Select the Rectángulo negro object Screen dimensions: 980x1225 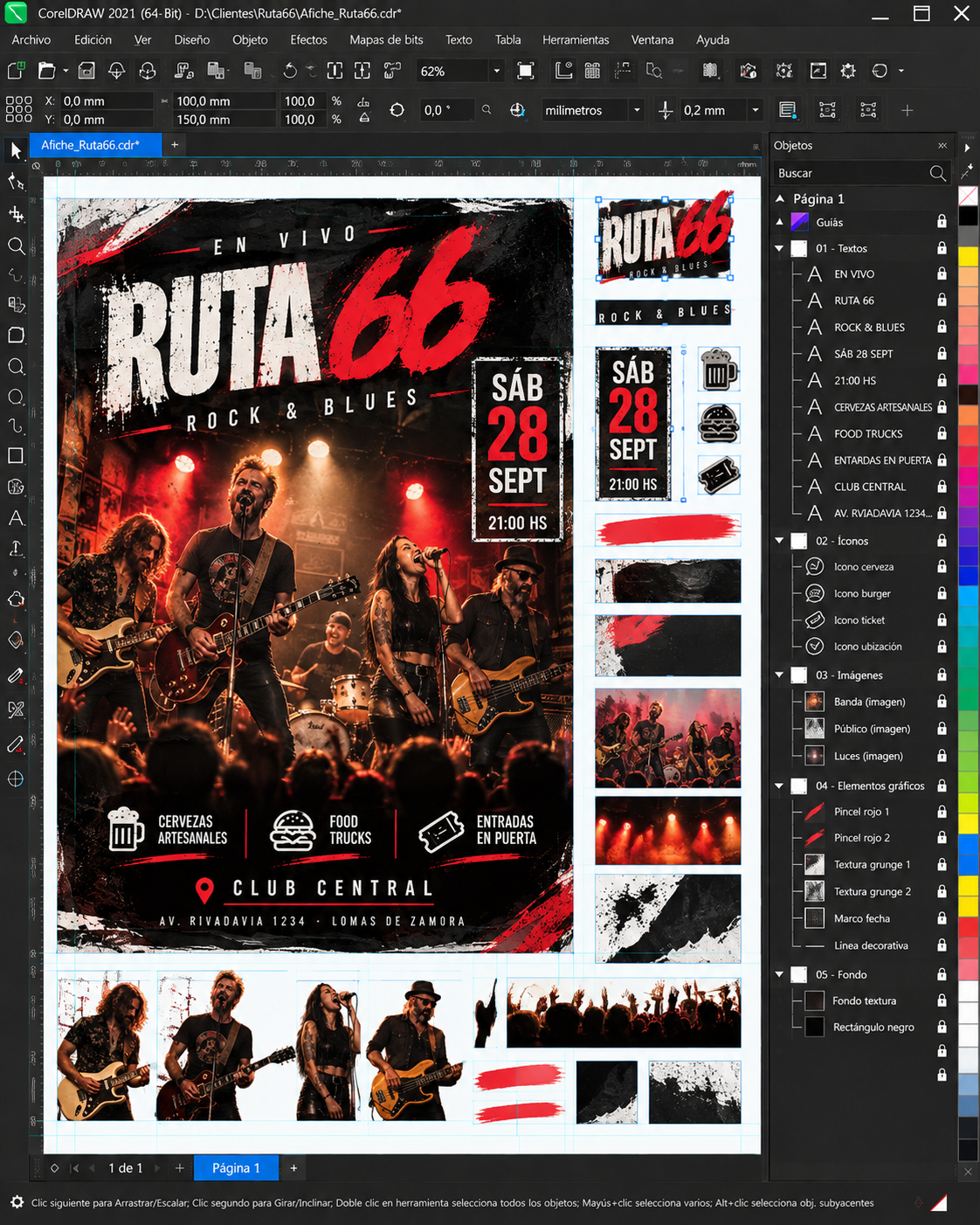[x=873, y=1027]
